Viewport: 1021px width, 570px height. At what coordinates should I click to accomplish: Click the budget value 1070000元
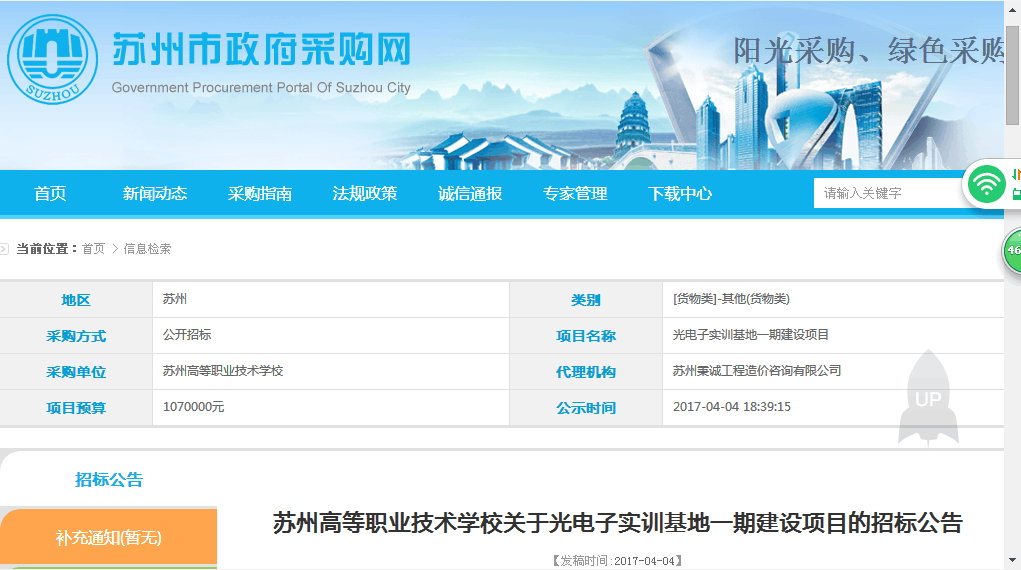pos(193,407)
